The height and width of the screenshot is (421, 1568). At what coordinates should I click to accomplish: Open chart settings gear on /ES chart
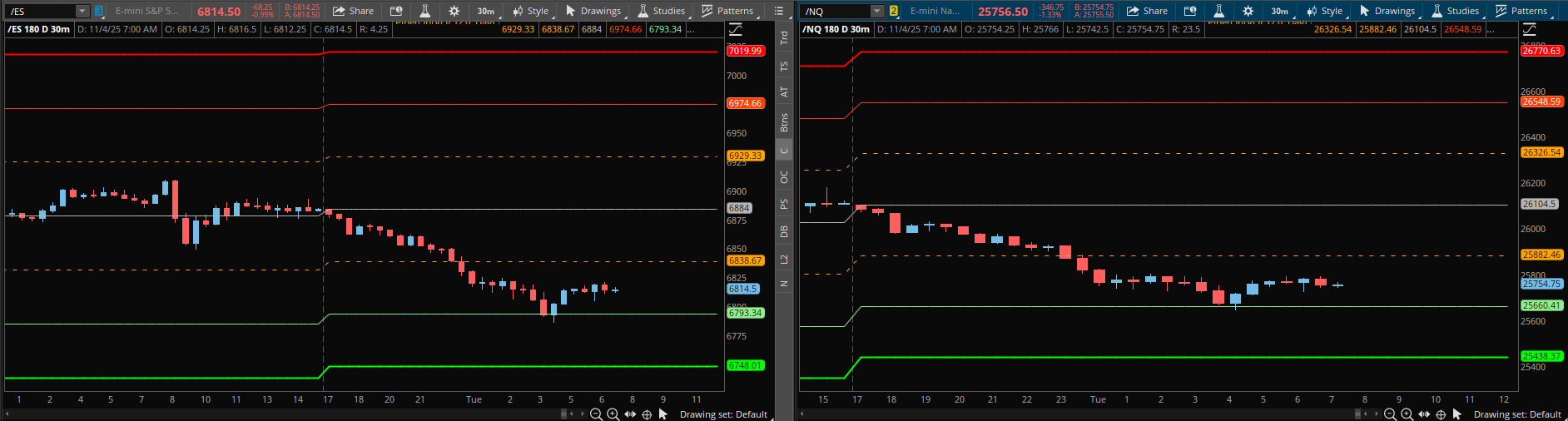[x=454, y=11]
